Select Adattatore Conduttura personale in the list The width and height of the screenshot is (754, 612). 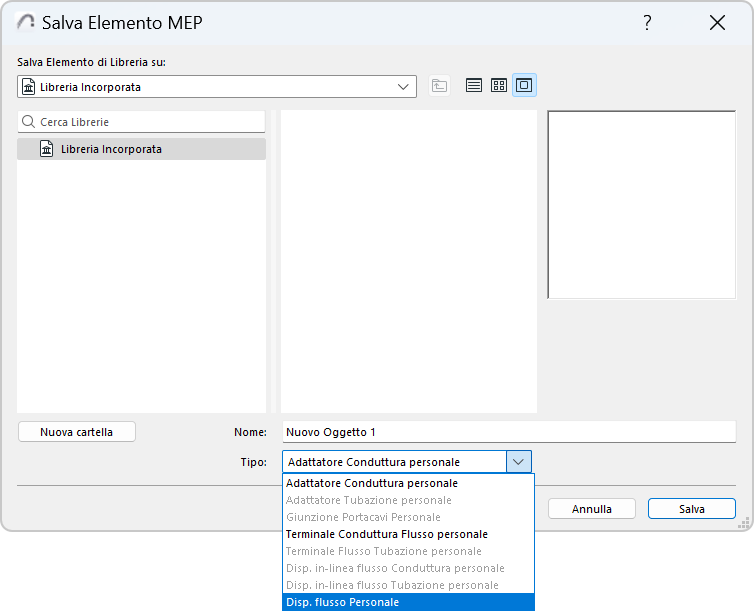point(408,483)
